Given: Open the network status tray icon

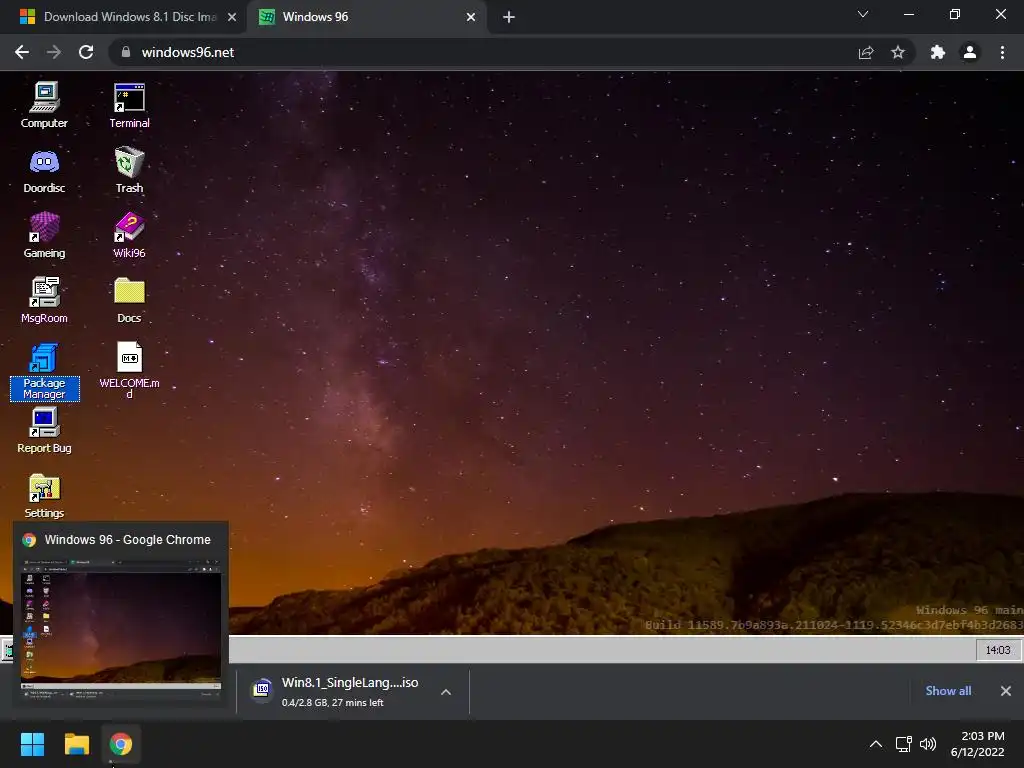Looking at the screenshot, I should click(x=904, y=744).
